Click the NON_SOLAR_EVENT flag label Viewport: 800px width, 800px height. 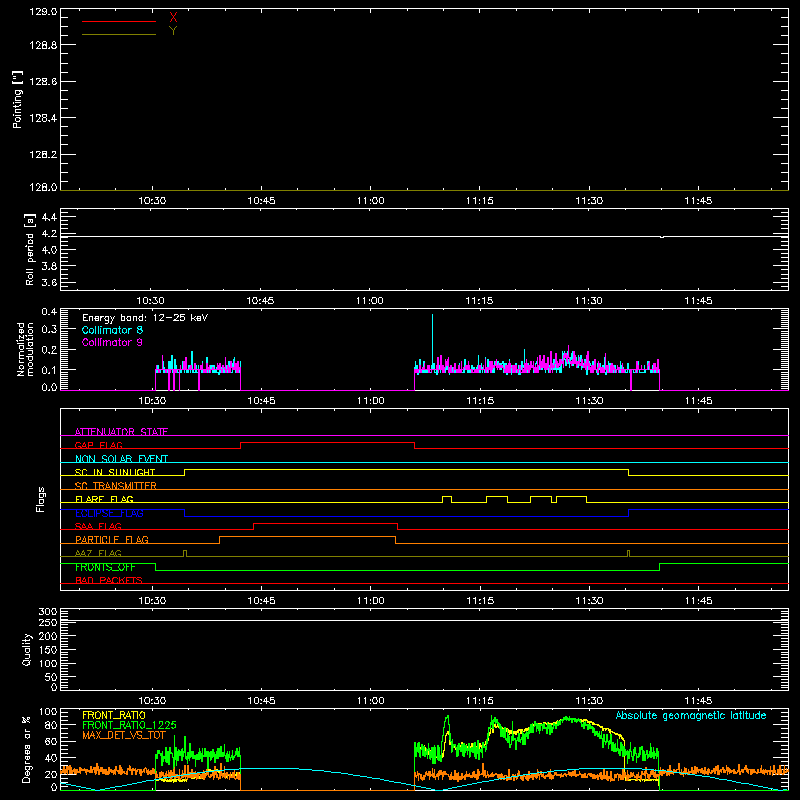[121, 459]
